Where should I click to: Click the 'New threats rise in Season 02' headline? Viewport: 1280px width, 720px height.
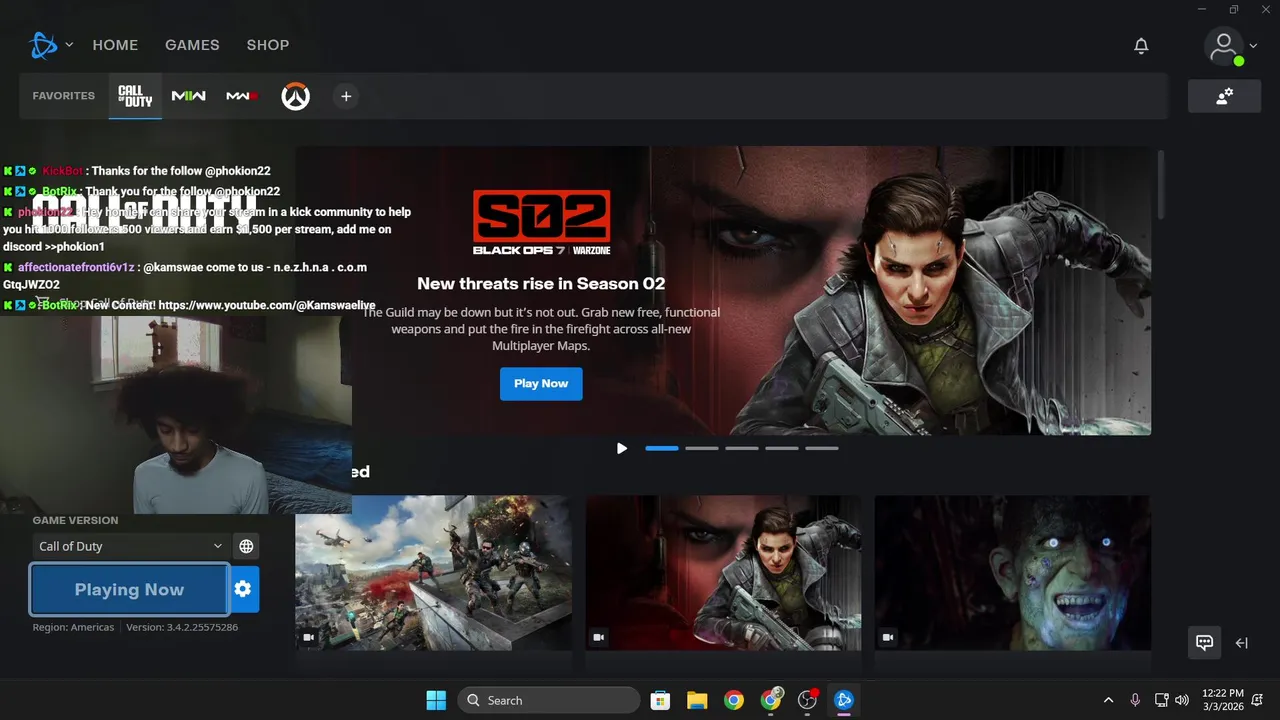click(x=541, y=283)
